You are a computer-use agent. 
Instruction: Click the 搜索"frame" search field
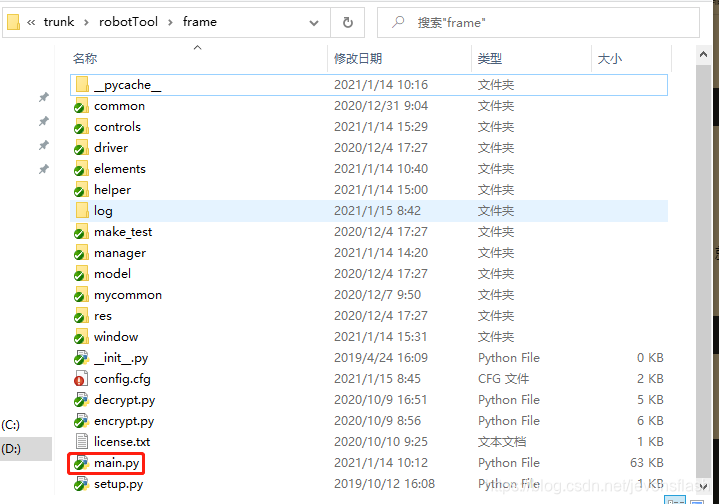click(x=538, y=22)
